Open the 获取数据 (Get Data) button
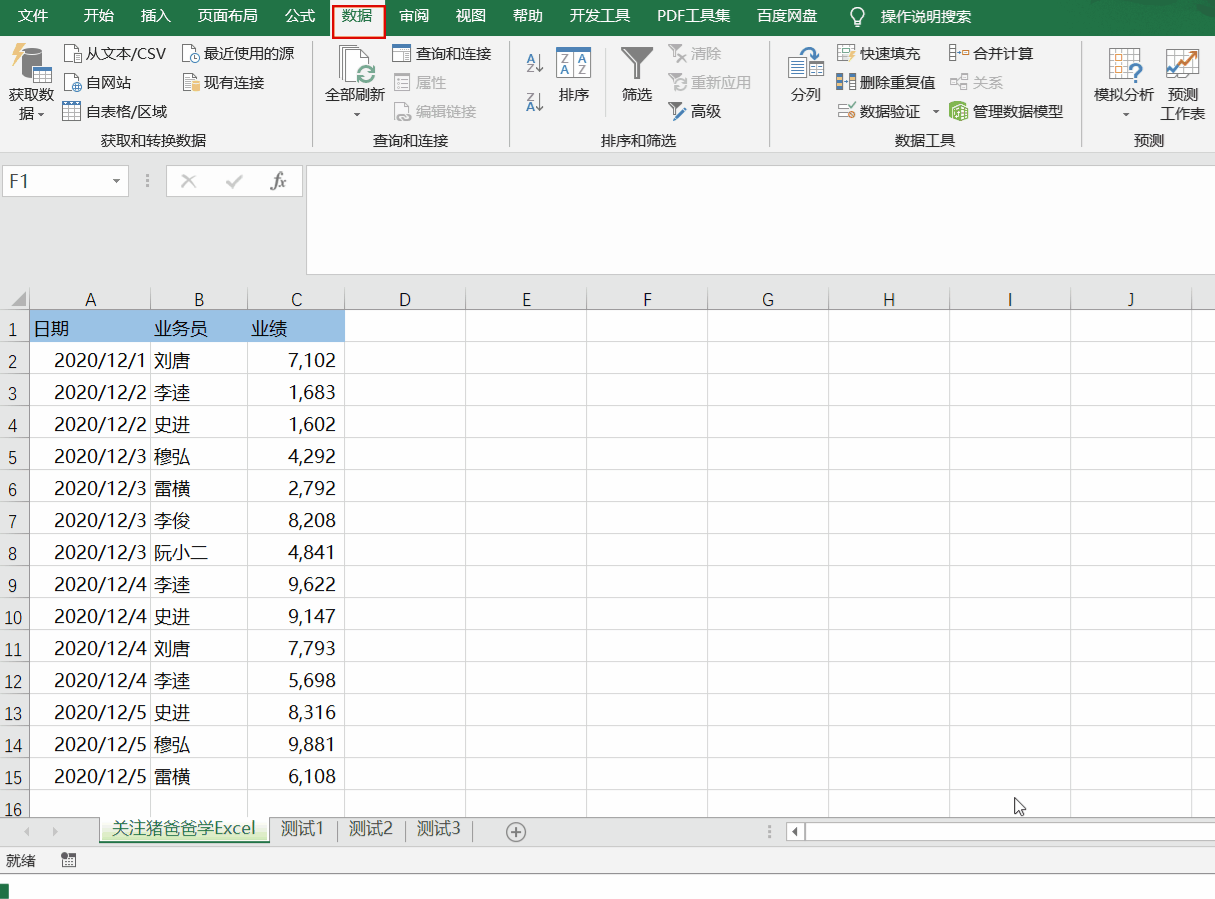 (x=31, y=82)
